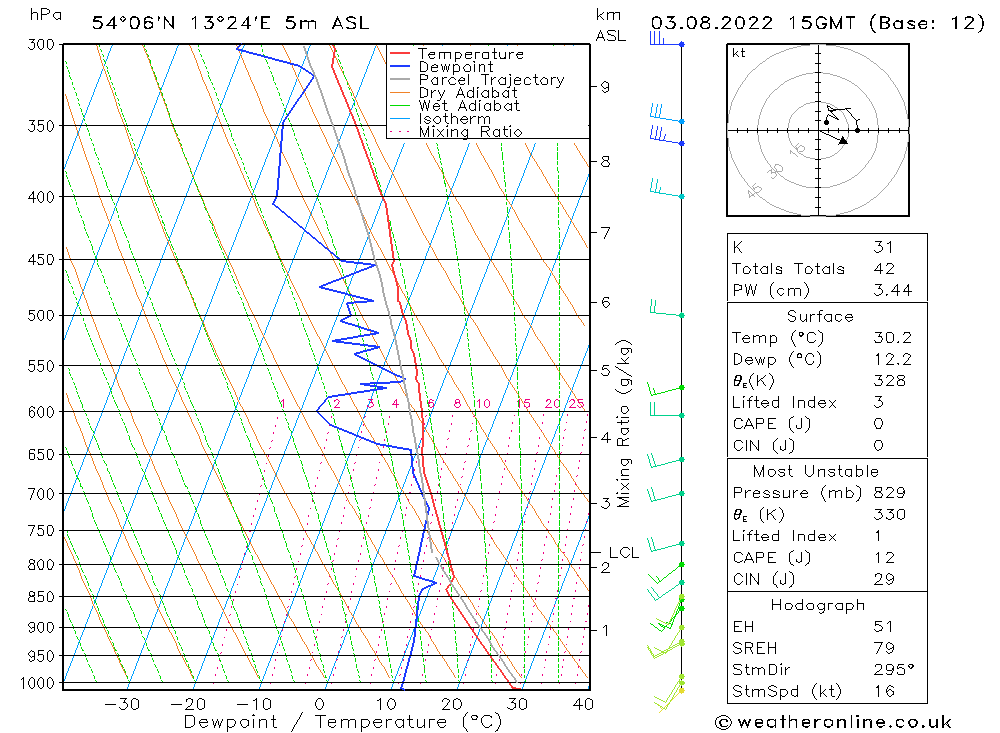Click the wind barb at 500 hPa
The height and width of the screenshot is (733, 1000).
pos(666,308)
